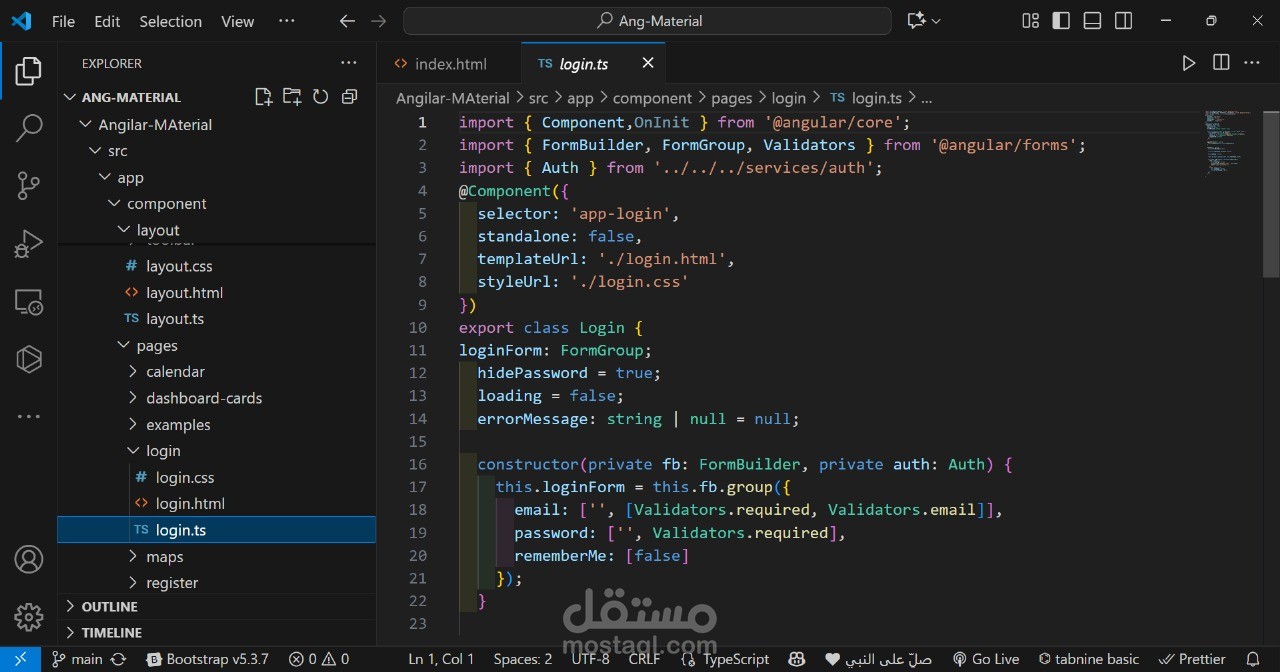Collapse the ANG-MATERIAL root section

point(70,97)
